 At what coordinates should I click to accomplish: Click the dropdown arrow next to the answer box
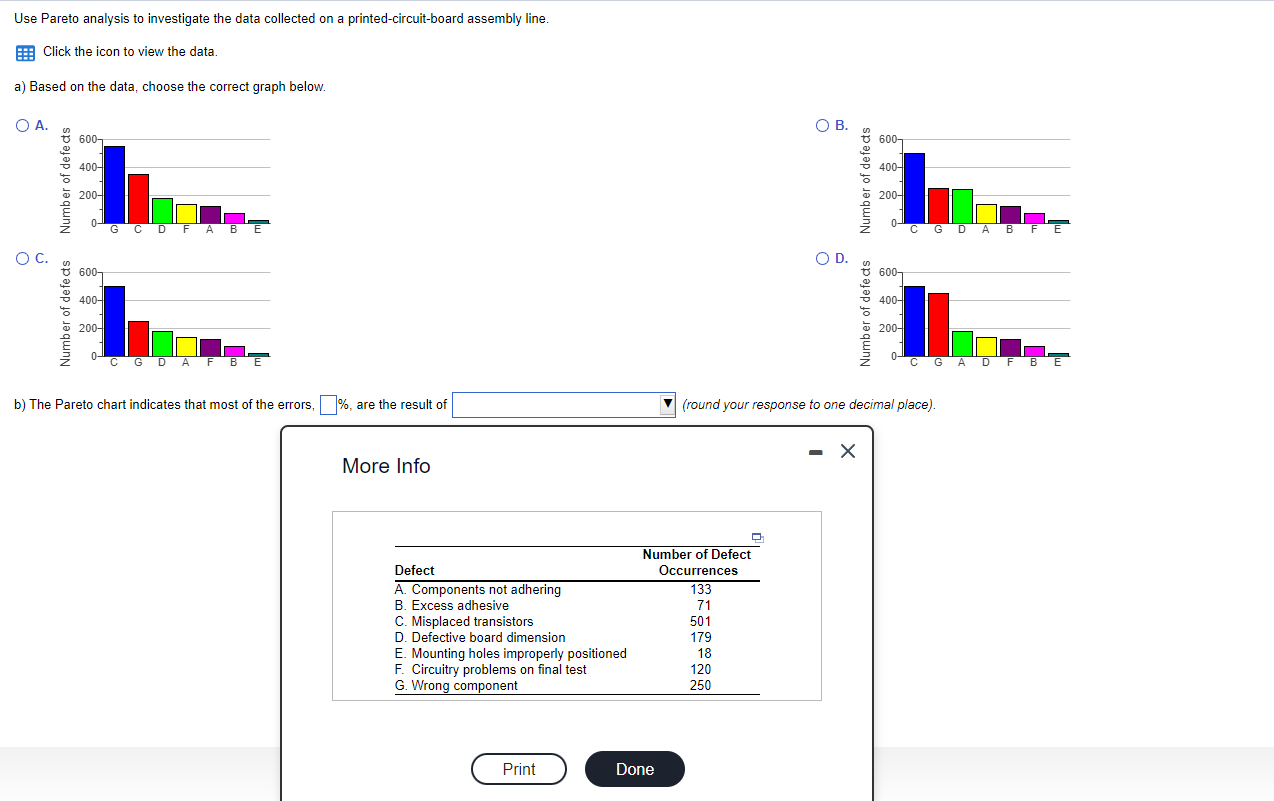click(665, 404)
